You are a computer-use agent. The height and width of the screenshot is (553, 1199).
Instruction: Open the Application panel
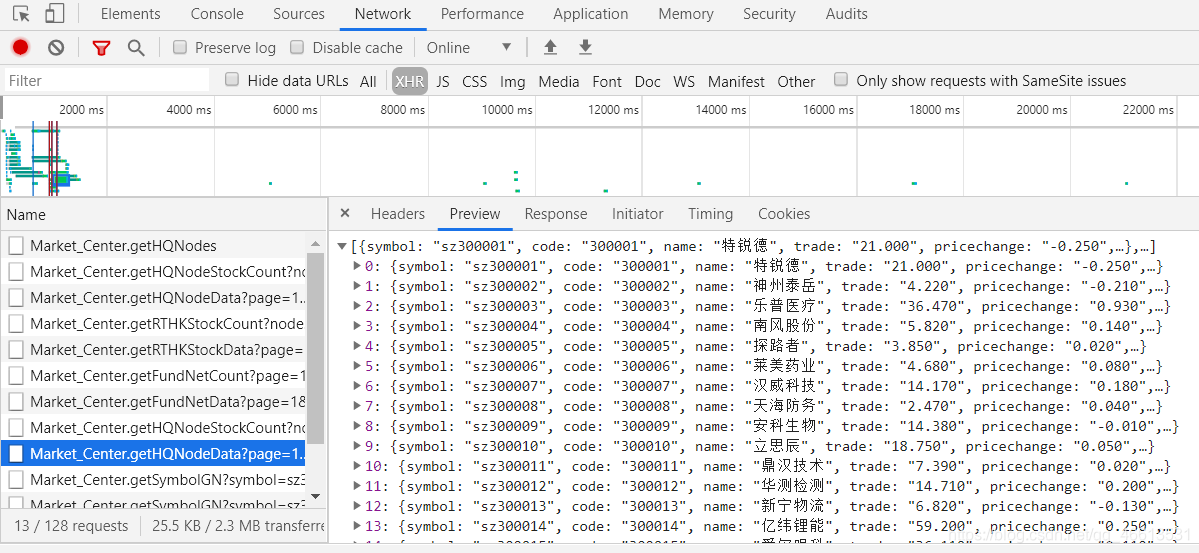[591, 14]
